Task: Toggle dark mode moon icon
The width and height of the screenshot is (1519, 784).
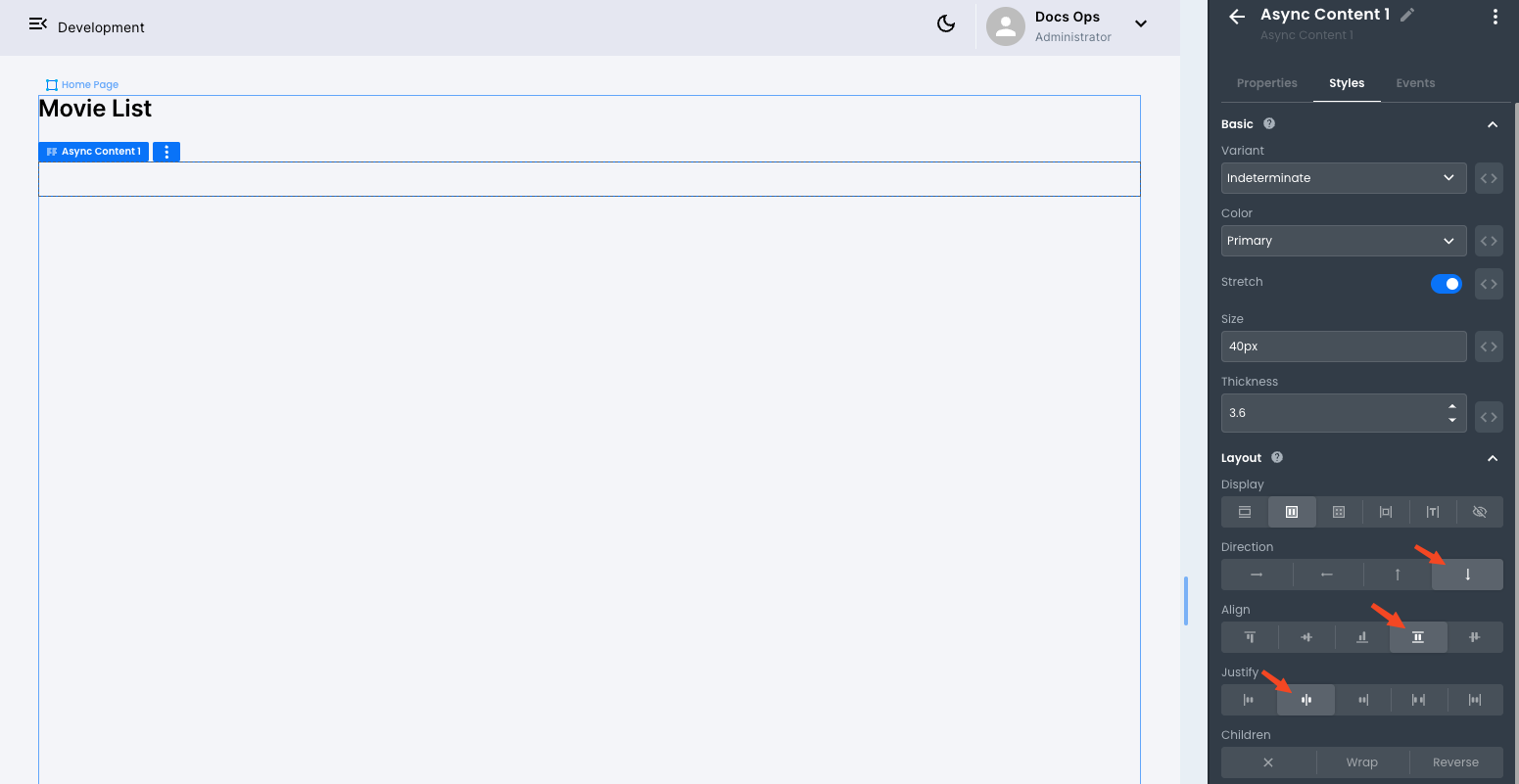Action: 946,24
